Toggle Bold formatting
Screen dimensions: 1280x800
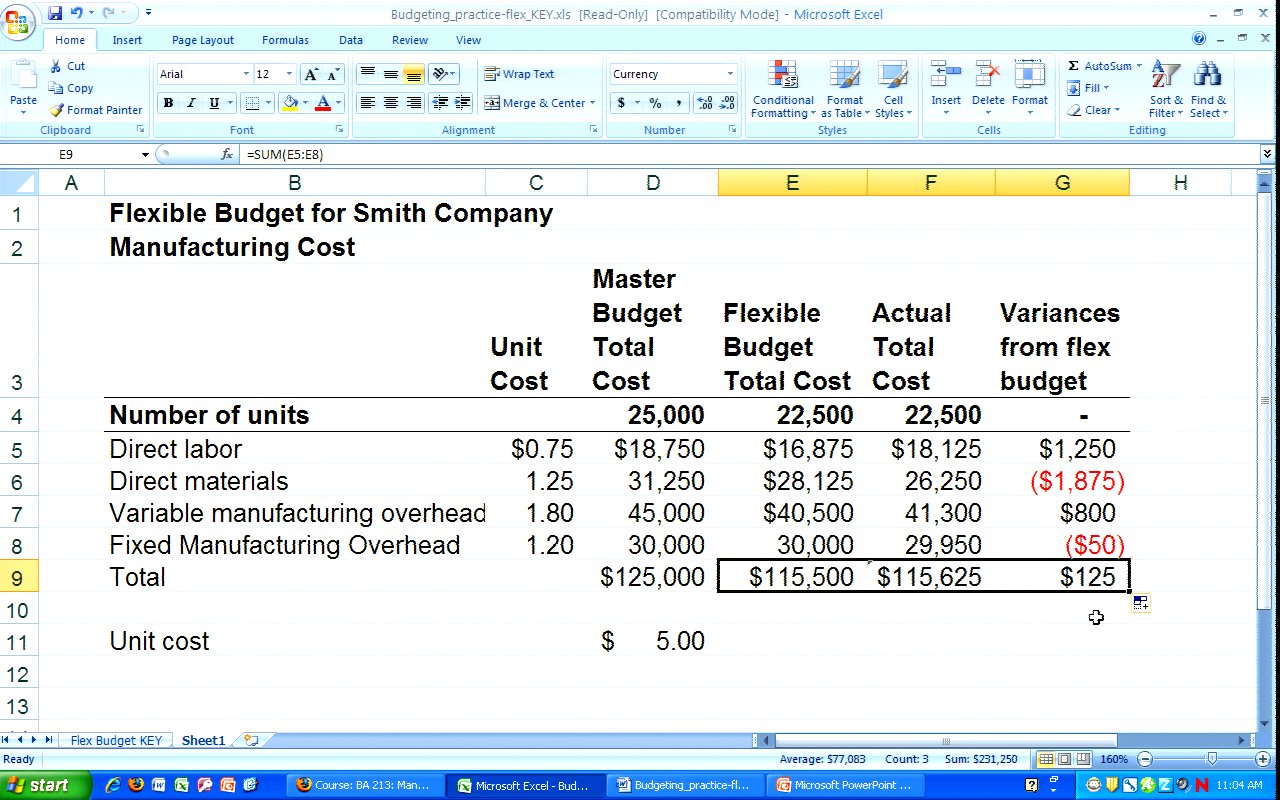pos(168,103)
